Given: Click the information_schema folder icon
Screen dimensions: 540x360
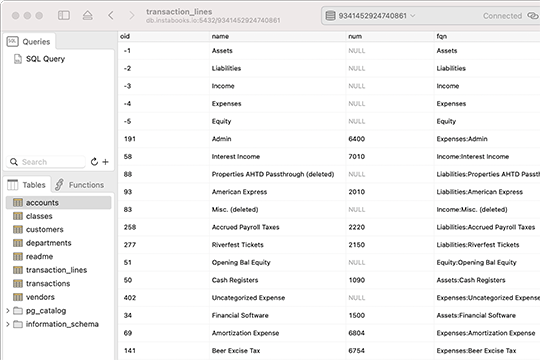Looking at the screenshot, I should coord(18,324).
